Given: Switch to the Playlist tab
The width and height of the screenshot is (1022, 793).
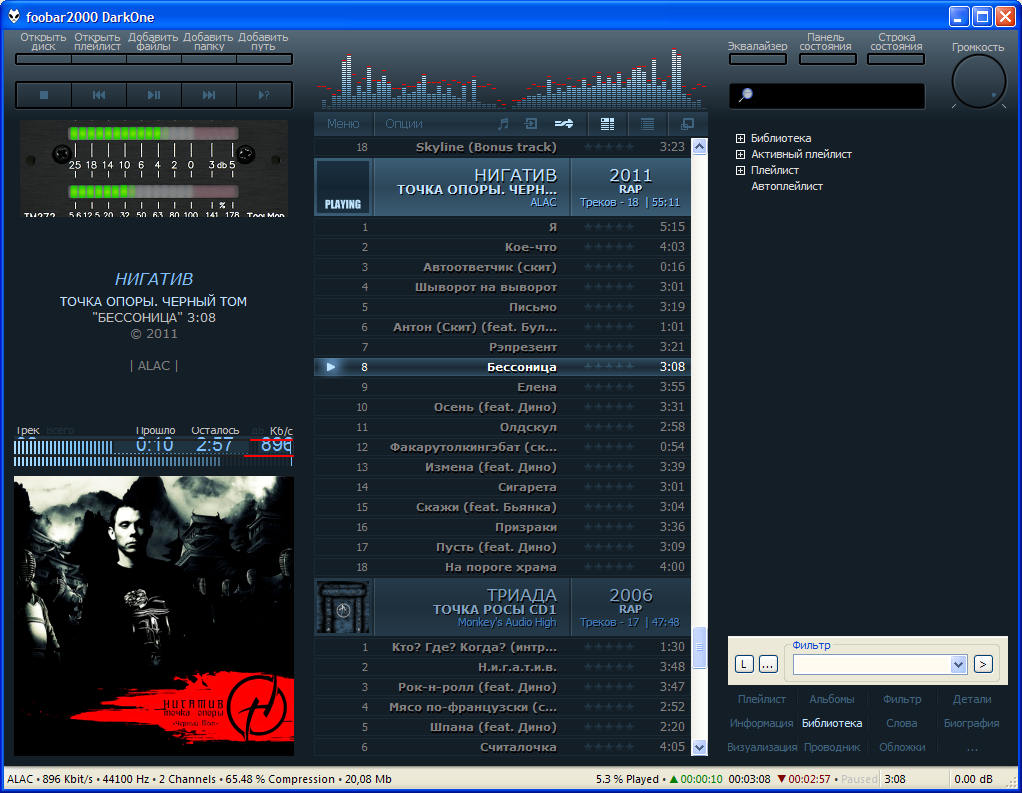Looking at the screenshot, I should click(761, 699).
